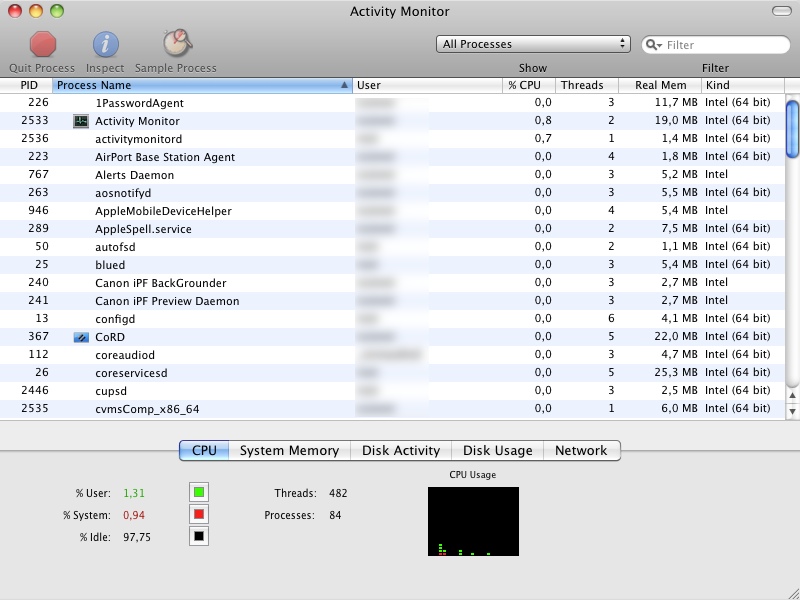This screenshot has height=600, width=800.
Task: Click the scroll up arrow
Action: click(792, 395)
